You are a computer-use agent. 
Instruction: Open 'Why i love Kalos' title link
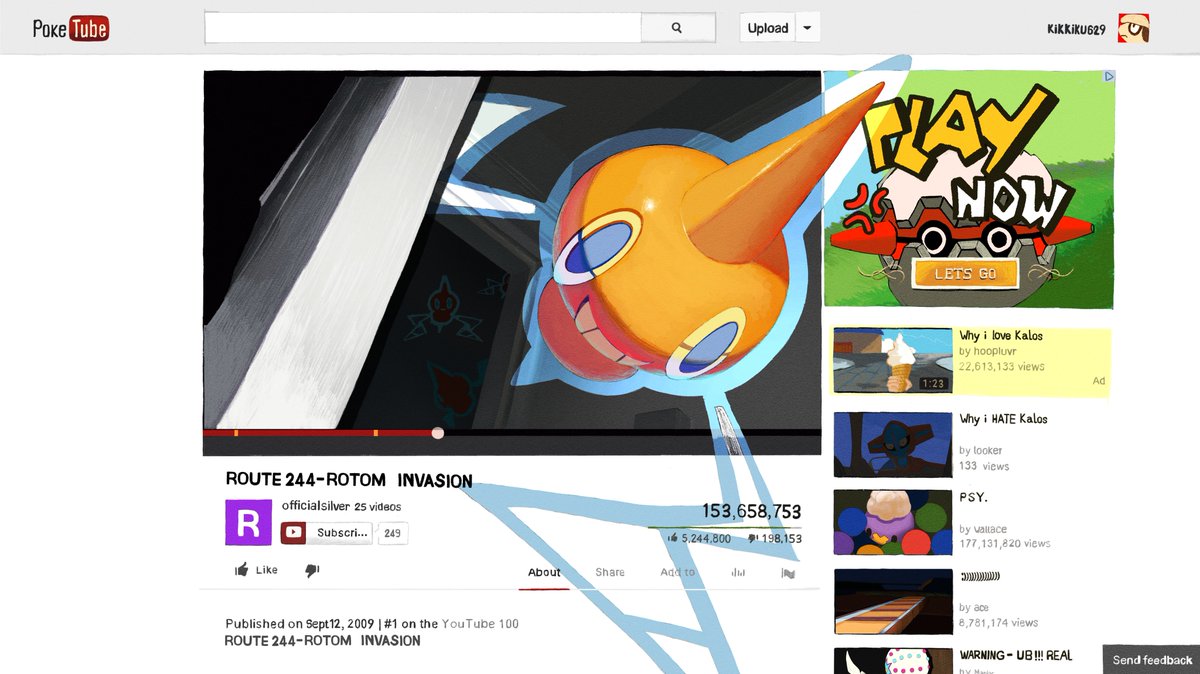pos(1001,336)
